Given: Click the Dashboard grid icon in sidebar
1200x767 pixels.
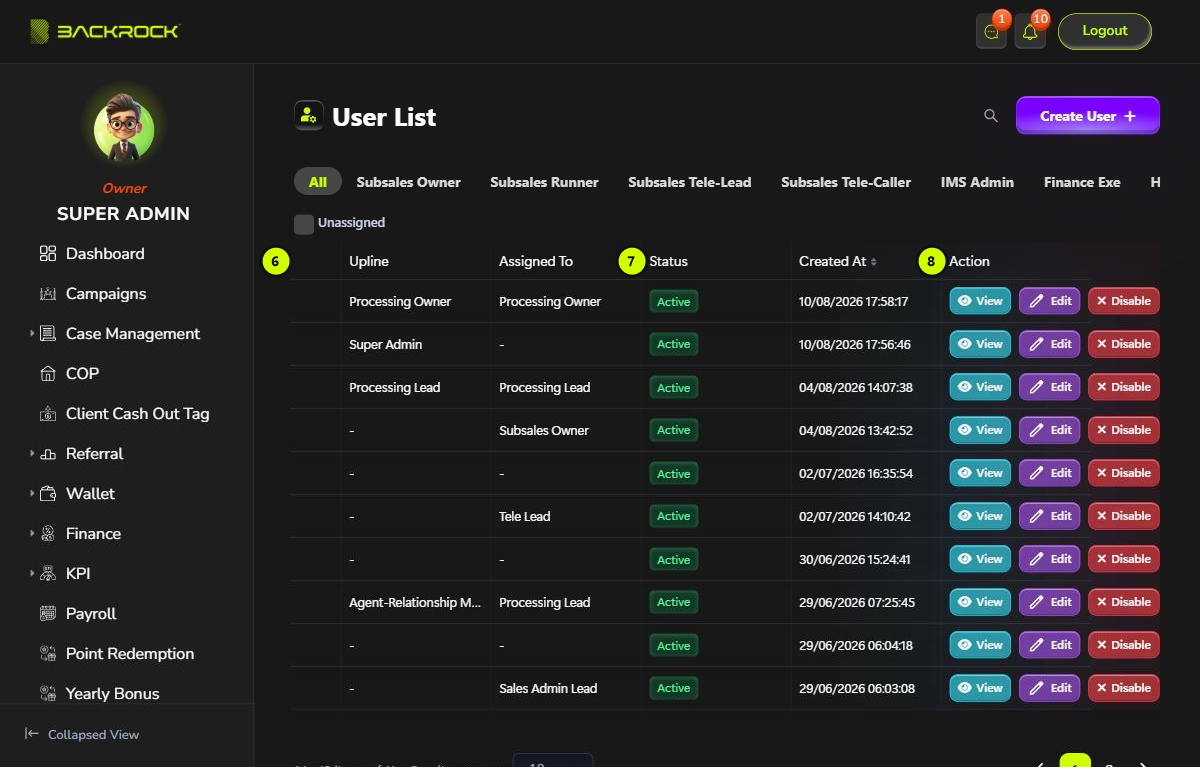Looking at the screenshot, I should click(48, 254).
